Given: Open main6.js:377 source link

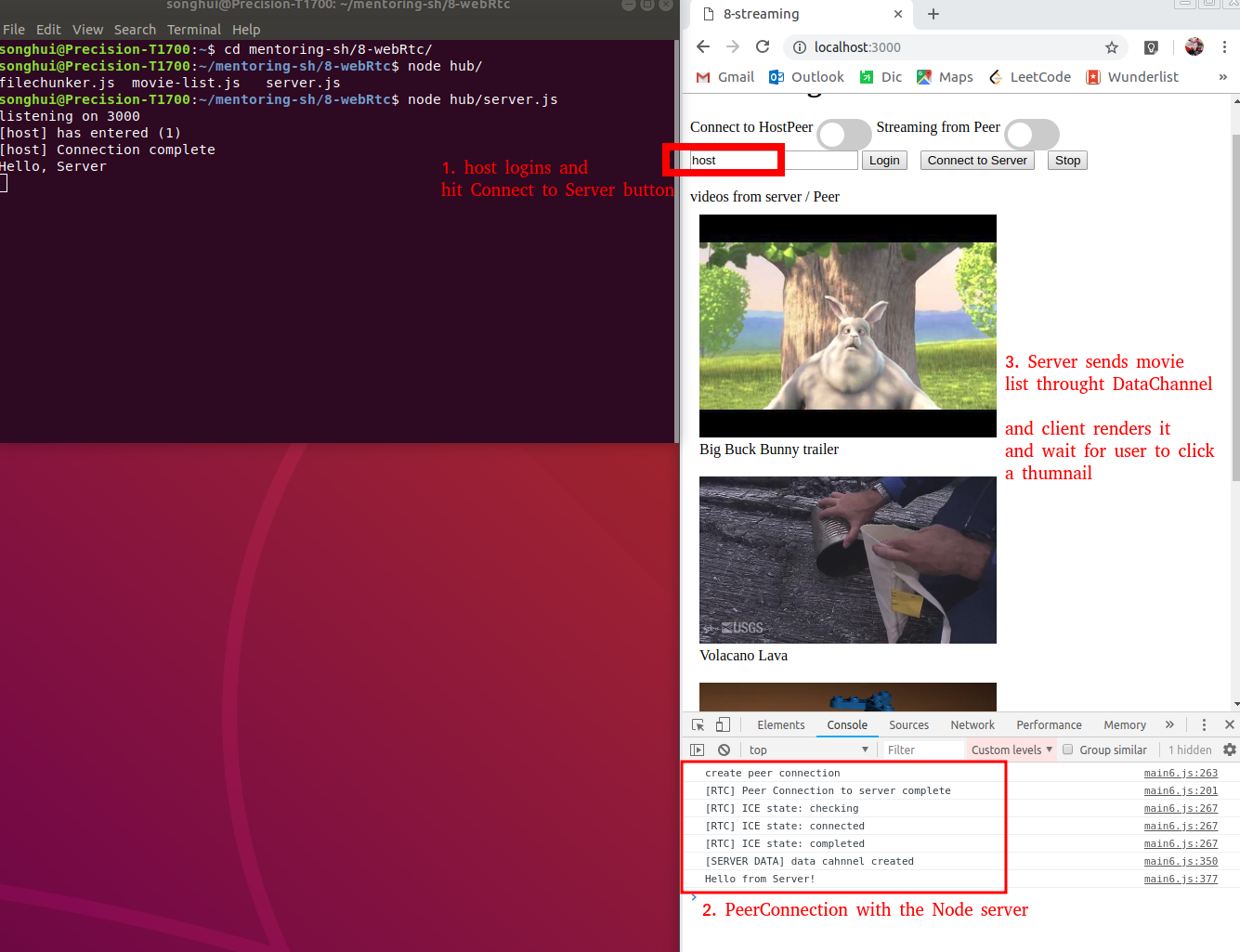Looking at the screenshot, I should (1181, 879).
